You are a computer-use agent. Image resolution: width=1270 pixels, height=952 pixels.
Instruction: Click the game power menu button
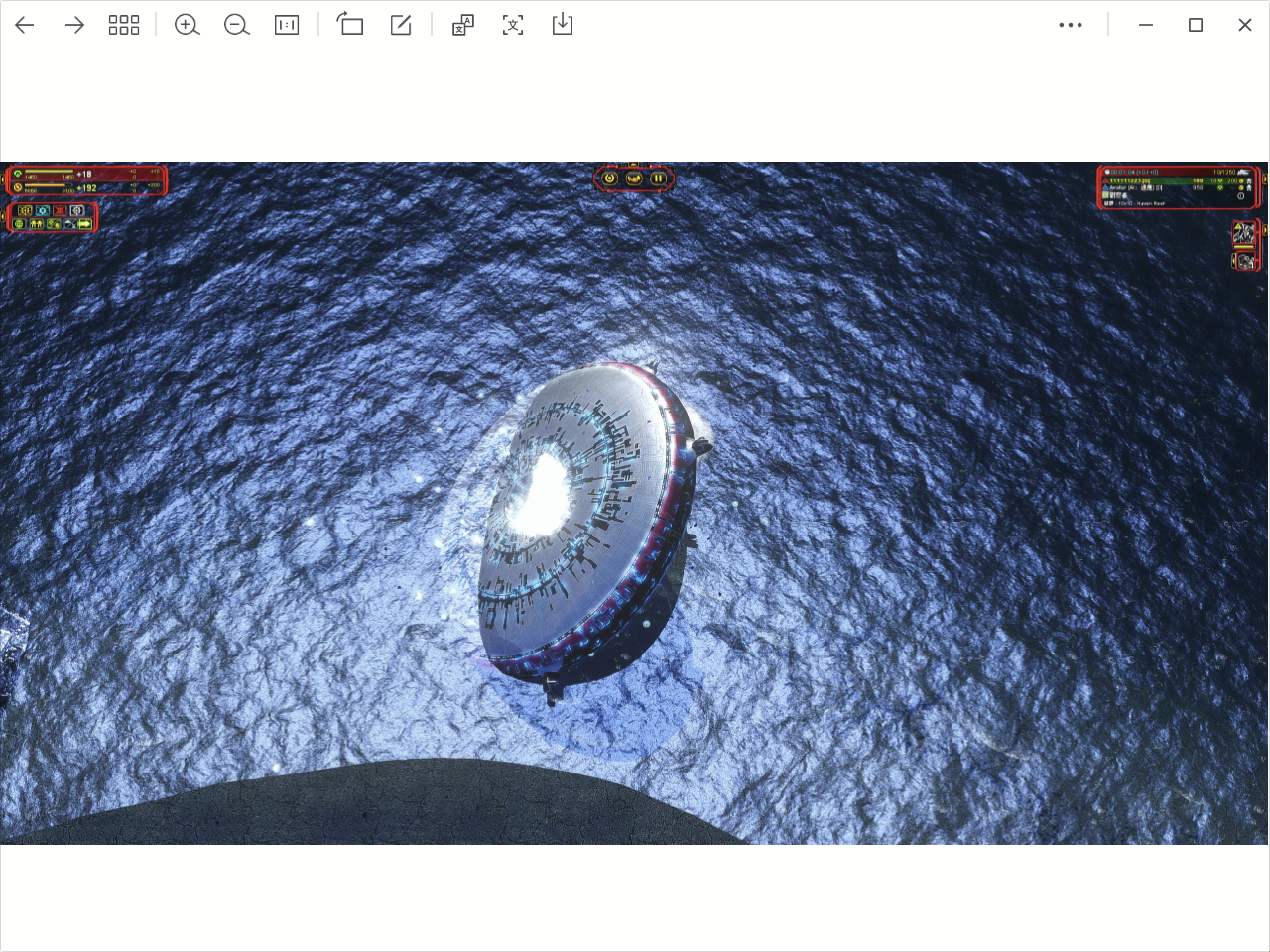pyautogui.click(x=609, y=178)
